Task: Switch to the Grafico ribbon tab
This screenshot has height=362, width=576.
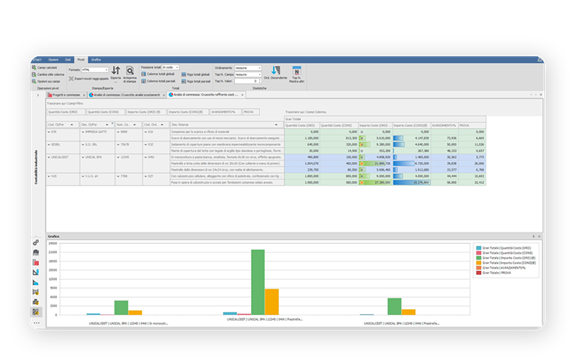Action: click(96, 60)
